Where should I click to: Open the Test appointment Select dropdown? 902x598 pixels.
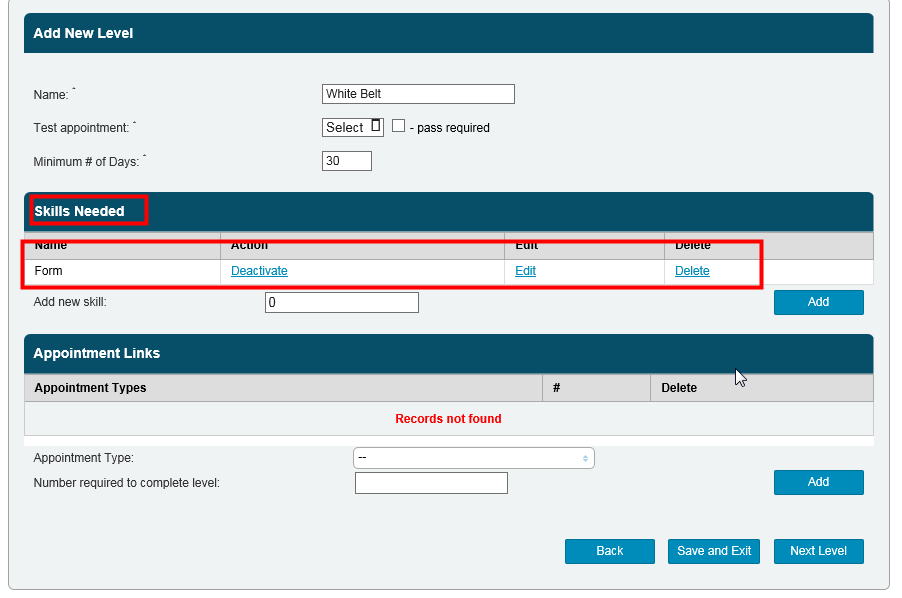[353, 127]
